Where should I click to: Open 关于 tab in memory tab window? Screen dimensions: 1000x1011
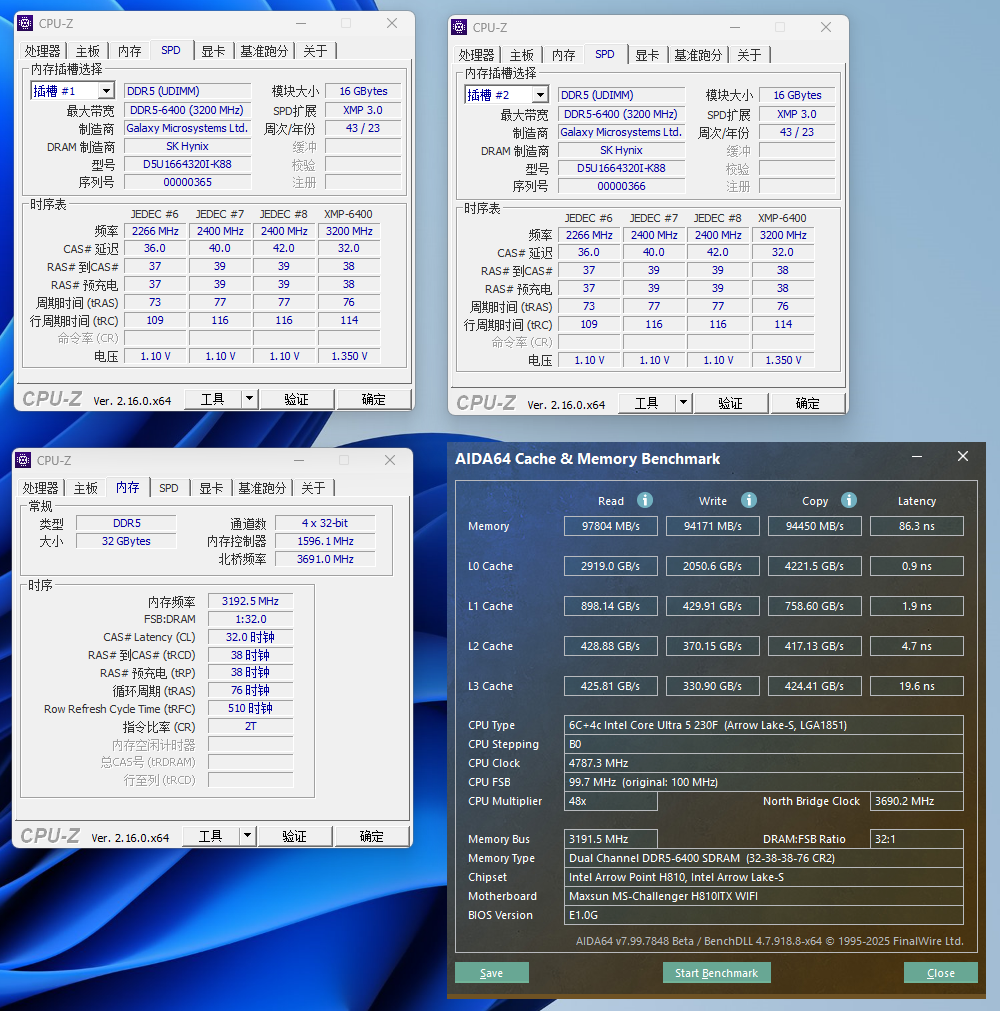coord(313,488)
